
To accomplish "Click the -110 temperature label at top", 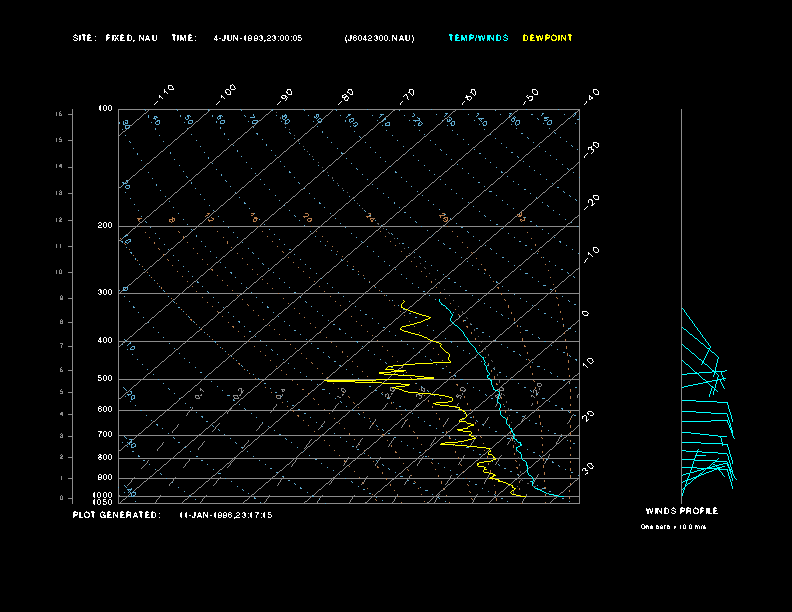I will pos(166,92).
